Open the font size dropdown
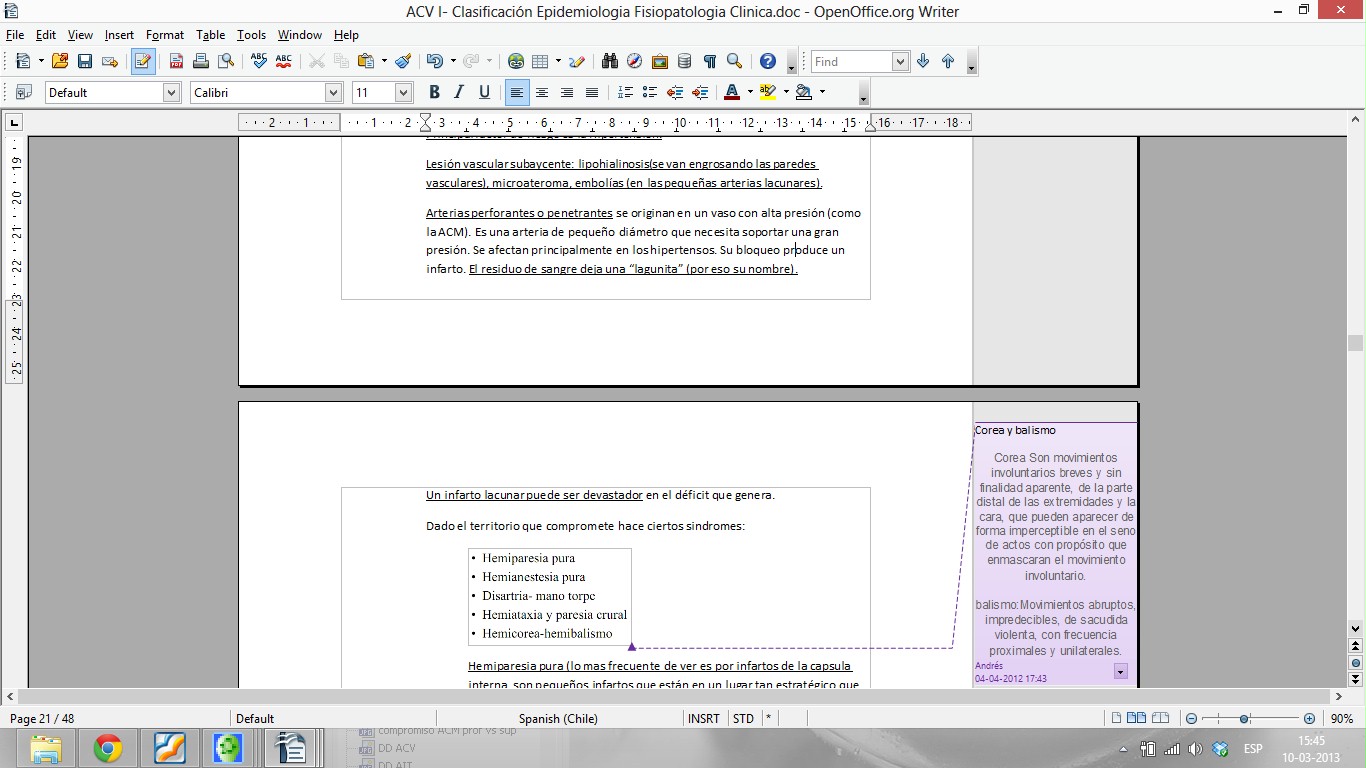1366x768 pixels. coord(403,93)
